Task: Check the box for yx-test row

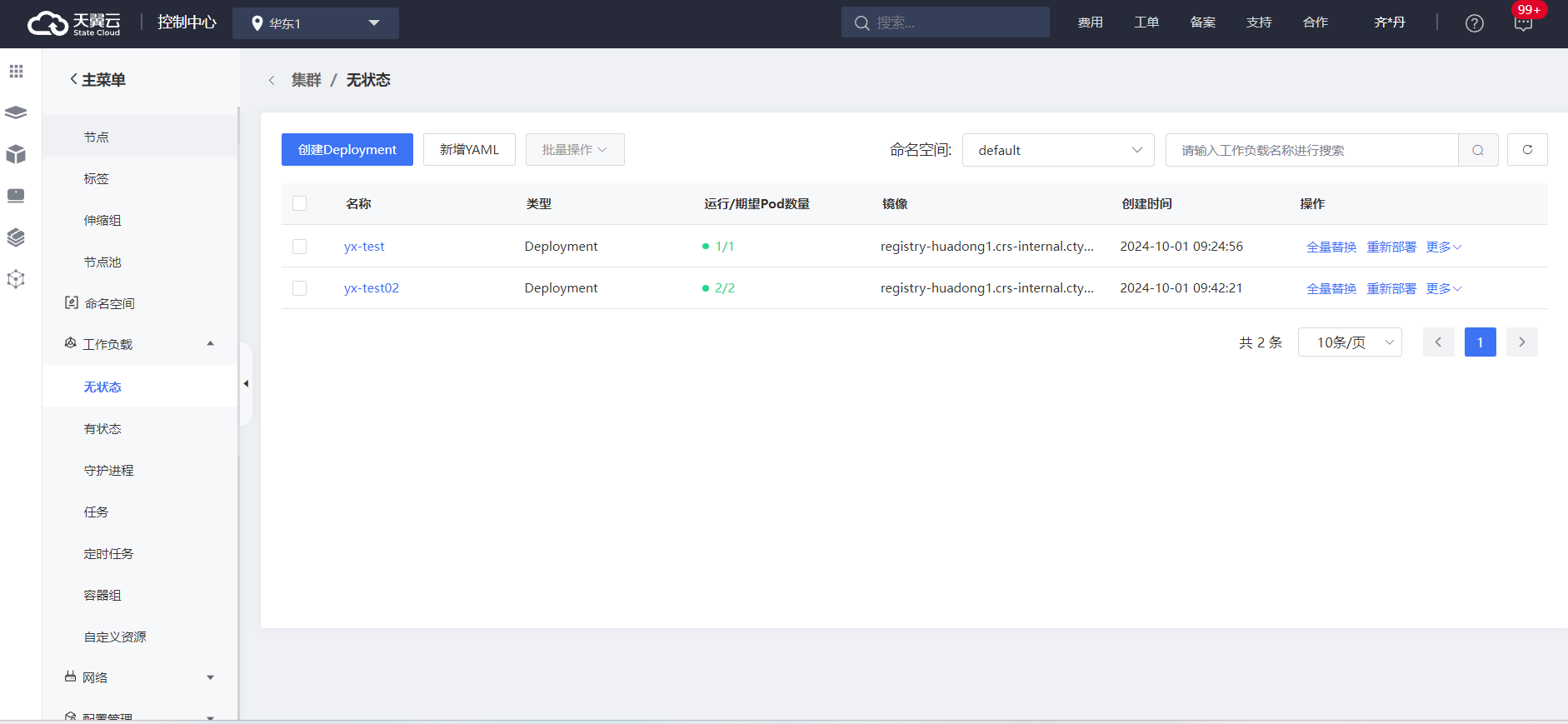Action: pyautogui.click(x=300, y=247)
